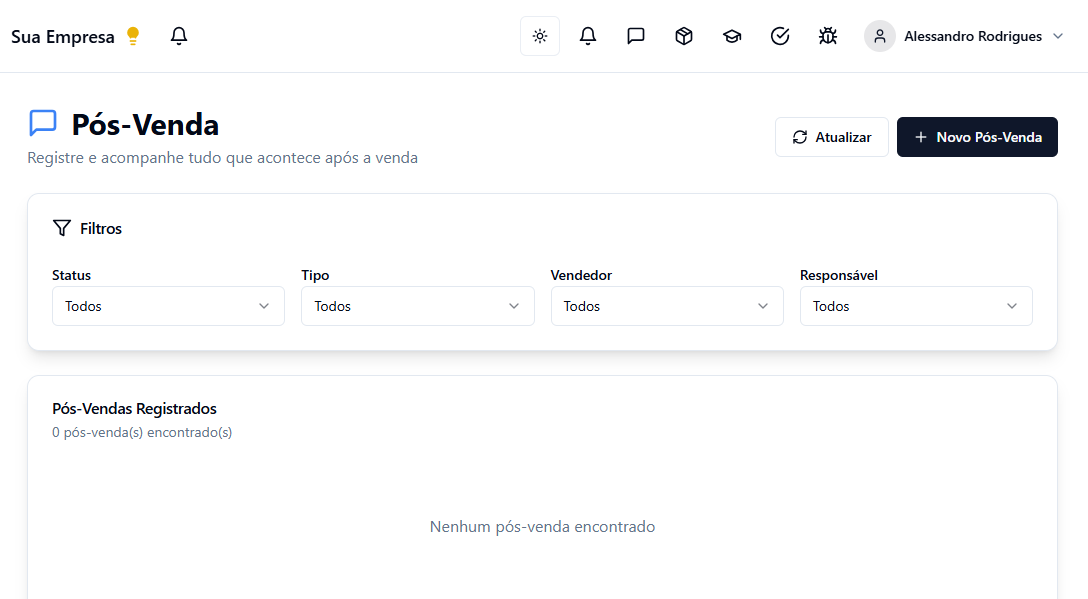This screenshot has height=599, width=1088.
Task: Toggle the light/dark theme sun button
Action: click(x=540, y=36)
